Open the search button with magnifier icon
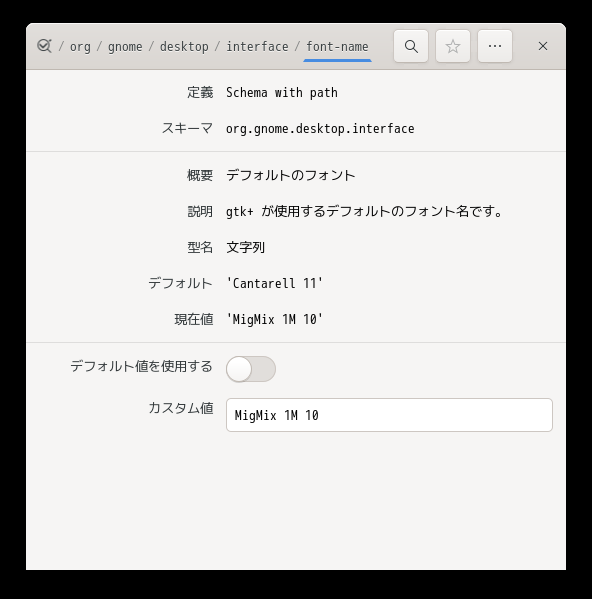 coord(411,46)
